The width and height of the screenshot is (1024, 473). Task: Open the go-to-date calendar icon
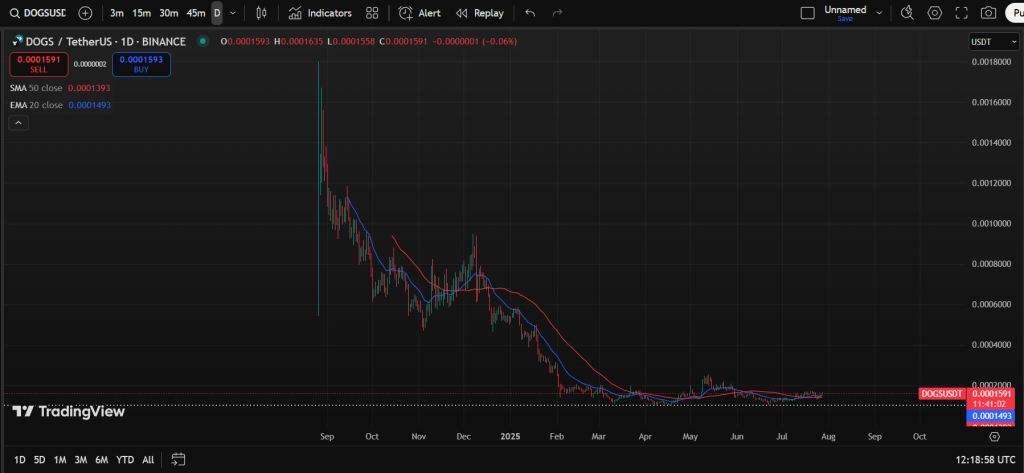coord(178,460)
